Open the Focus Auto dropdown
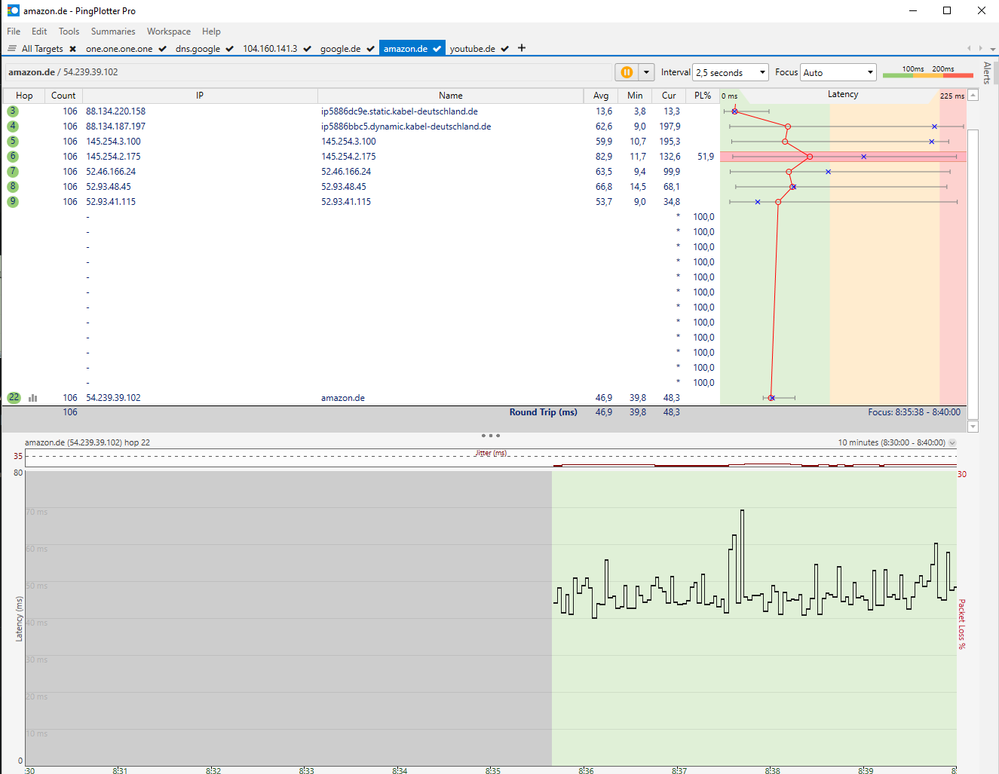999x774 pixels. pos(838,73)
